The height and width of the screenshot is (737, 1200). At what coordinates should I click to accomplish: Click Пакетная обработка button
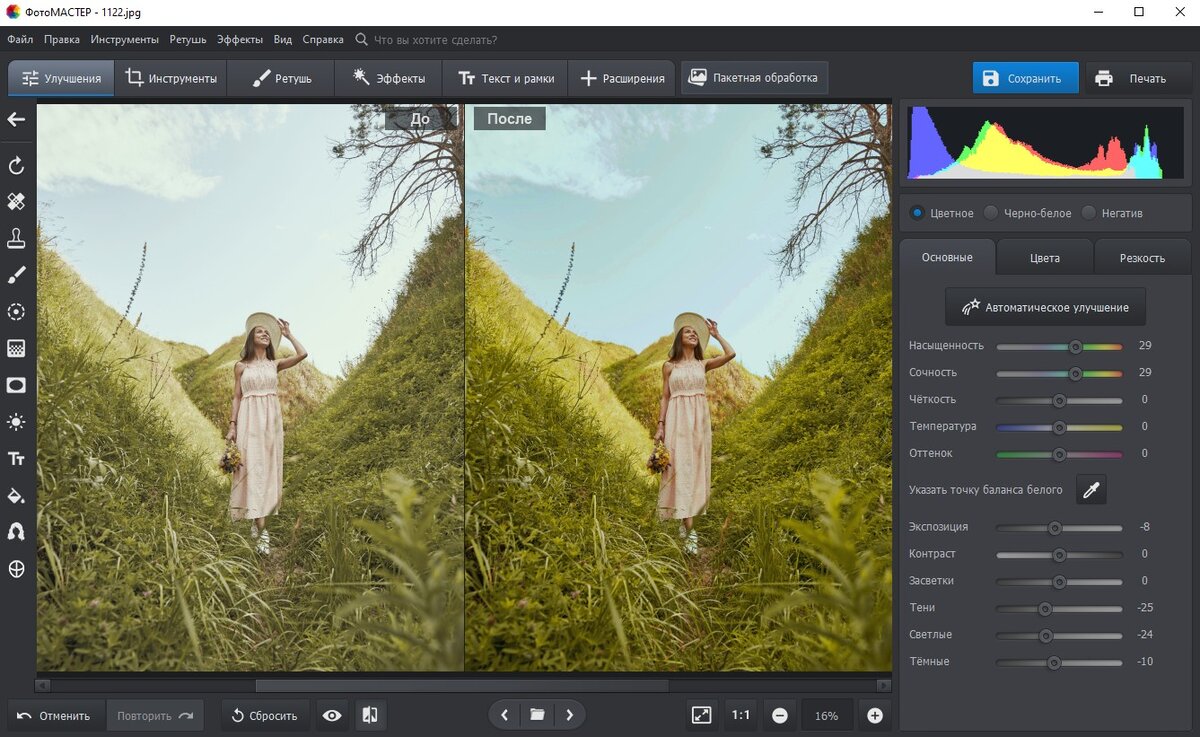point(754,77)
